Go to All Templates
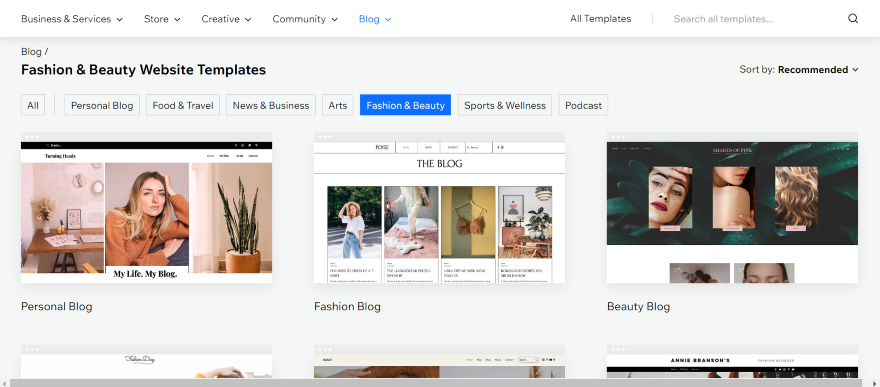This screenshot has width=880, height=387. pyautogui.click(x=601, y=19)
